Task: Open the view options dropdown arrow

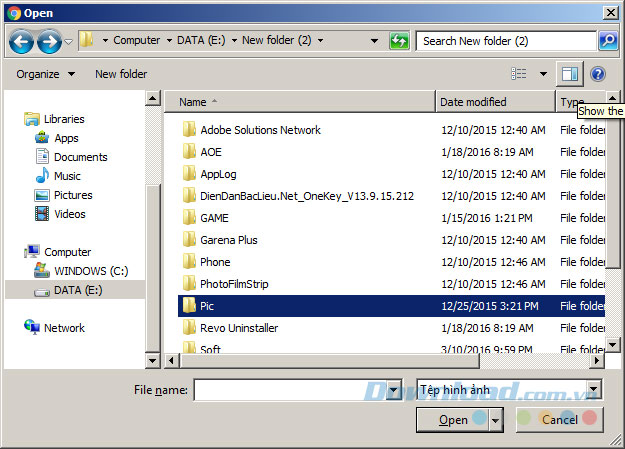Action: [543, 74]
